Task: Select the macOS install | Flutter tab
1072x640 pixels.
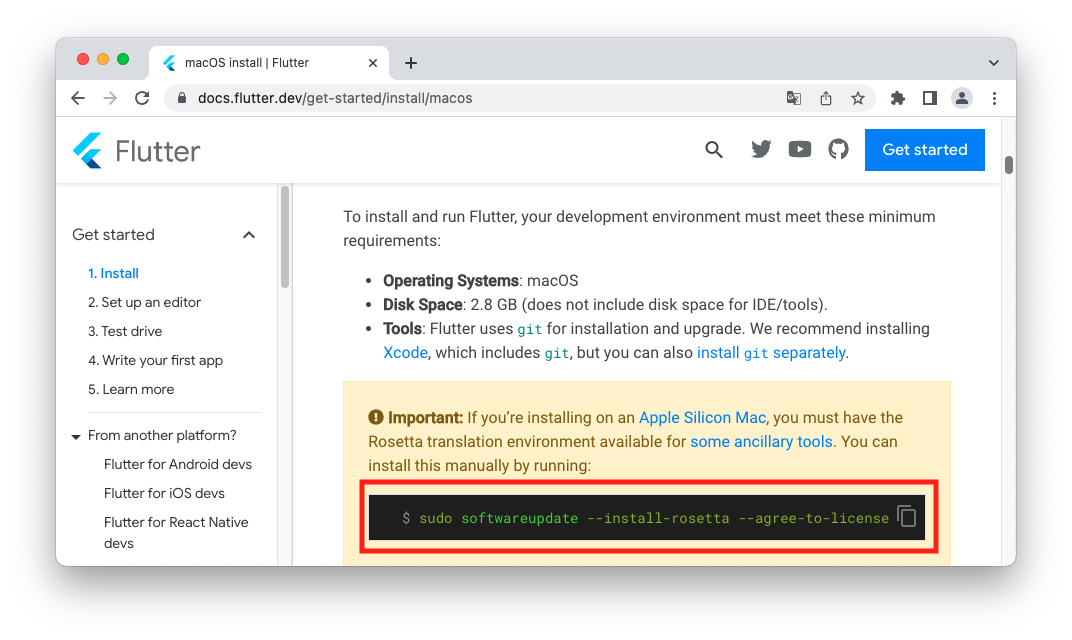Action: [269, 63]
